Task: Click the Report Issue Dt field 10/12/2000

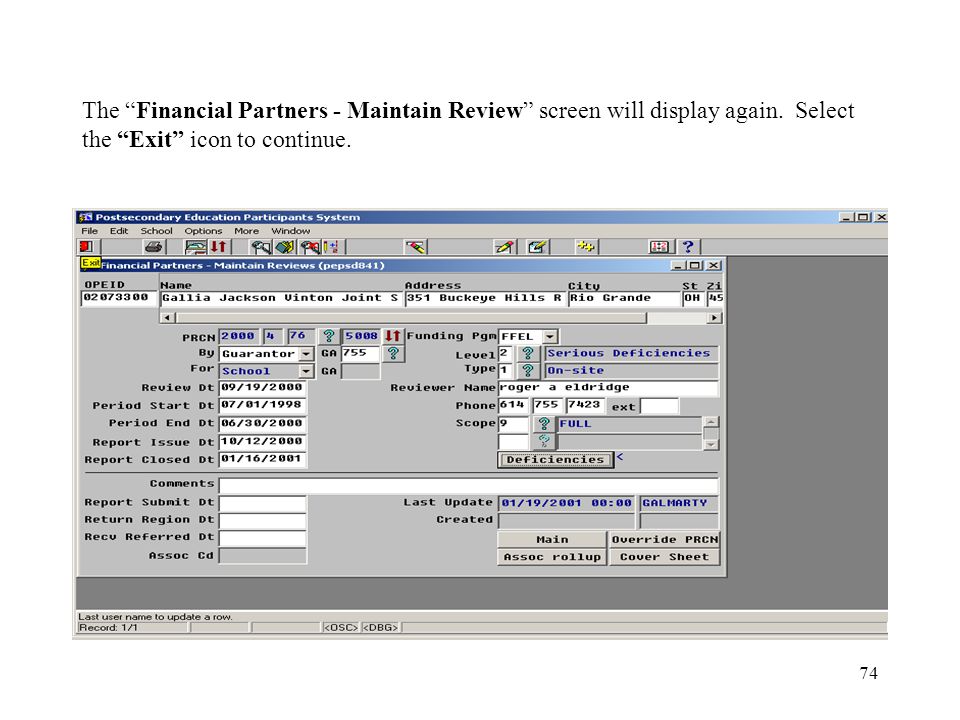Action: coord(263,441)
